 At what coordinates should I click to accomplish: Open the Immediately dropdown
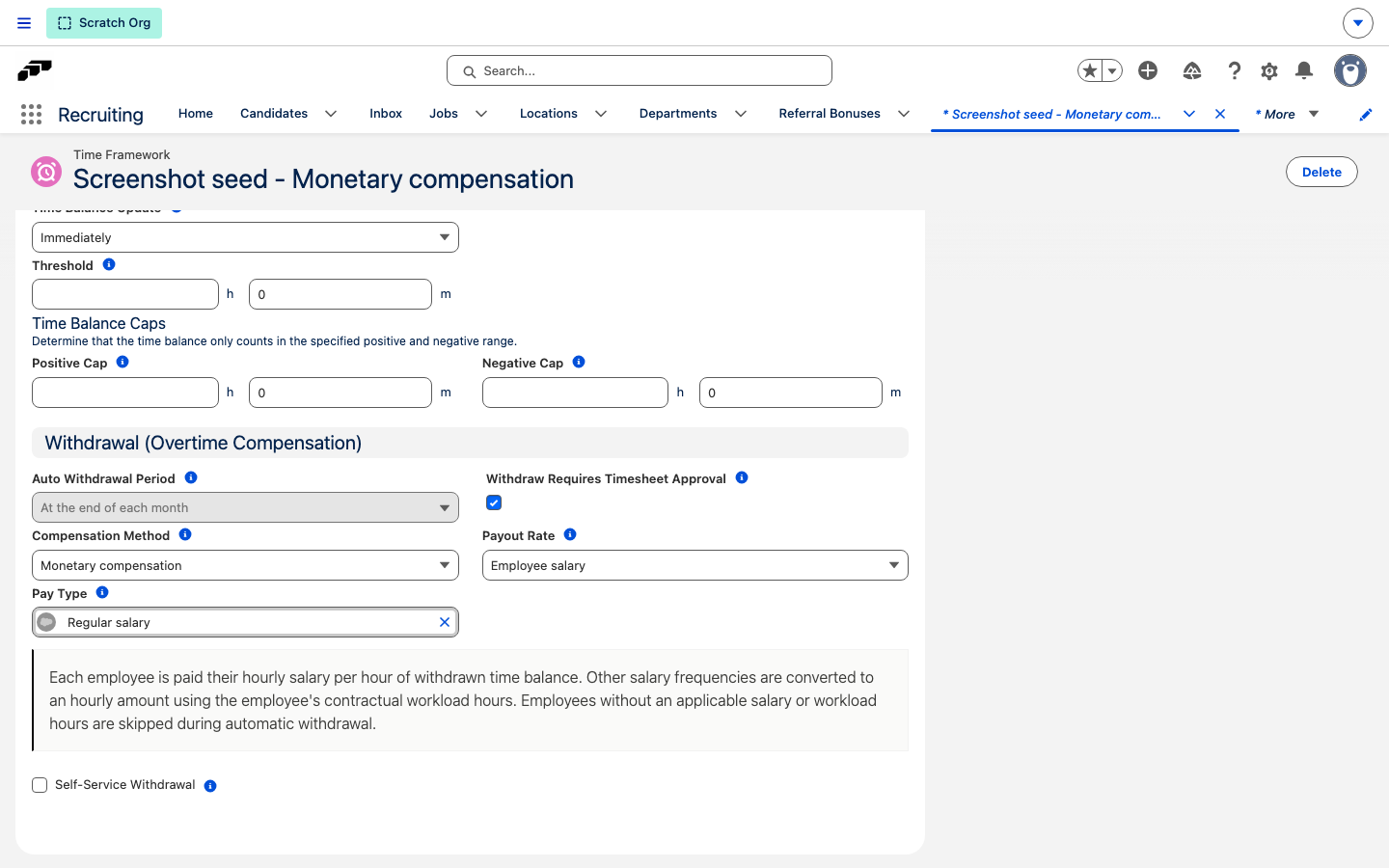coord(245,237)
